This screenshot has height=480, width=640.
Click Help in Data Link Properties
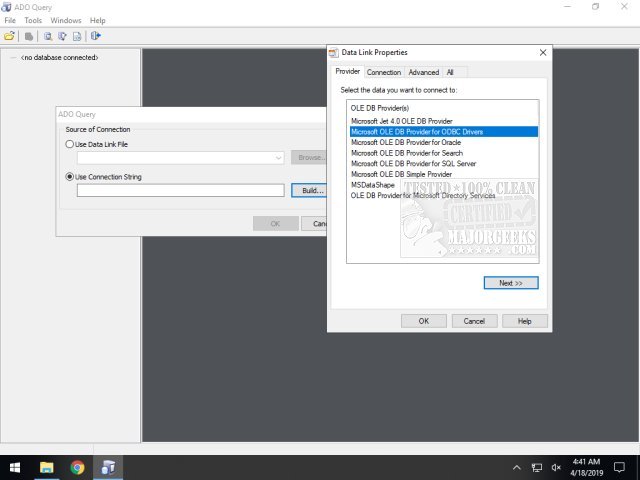click(525, 321)
